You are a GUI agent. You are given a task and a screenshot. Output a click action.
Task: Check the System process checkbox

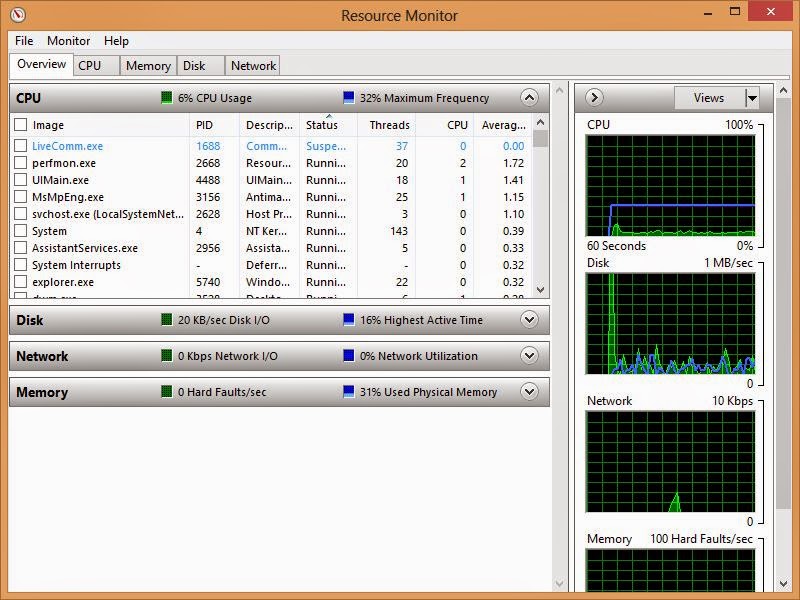click(19, 230)
